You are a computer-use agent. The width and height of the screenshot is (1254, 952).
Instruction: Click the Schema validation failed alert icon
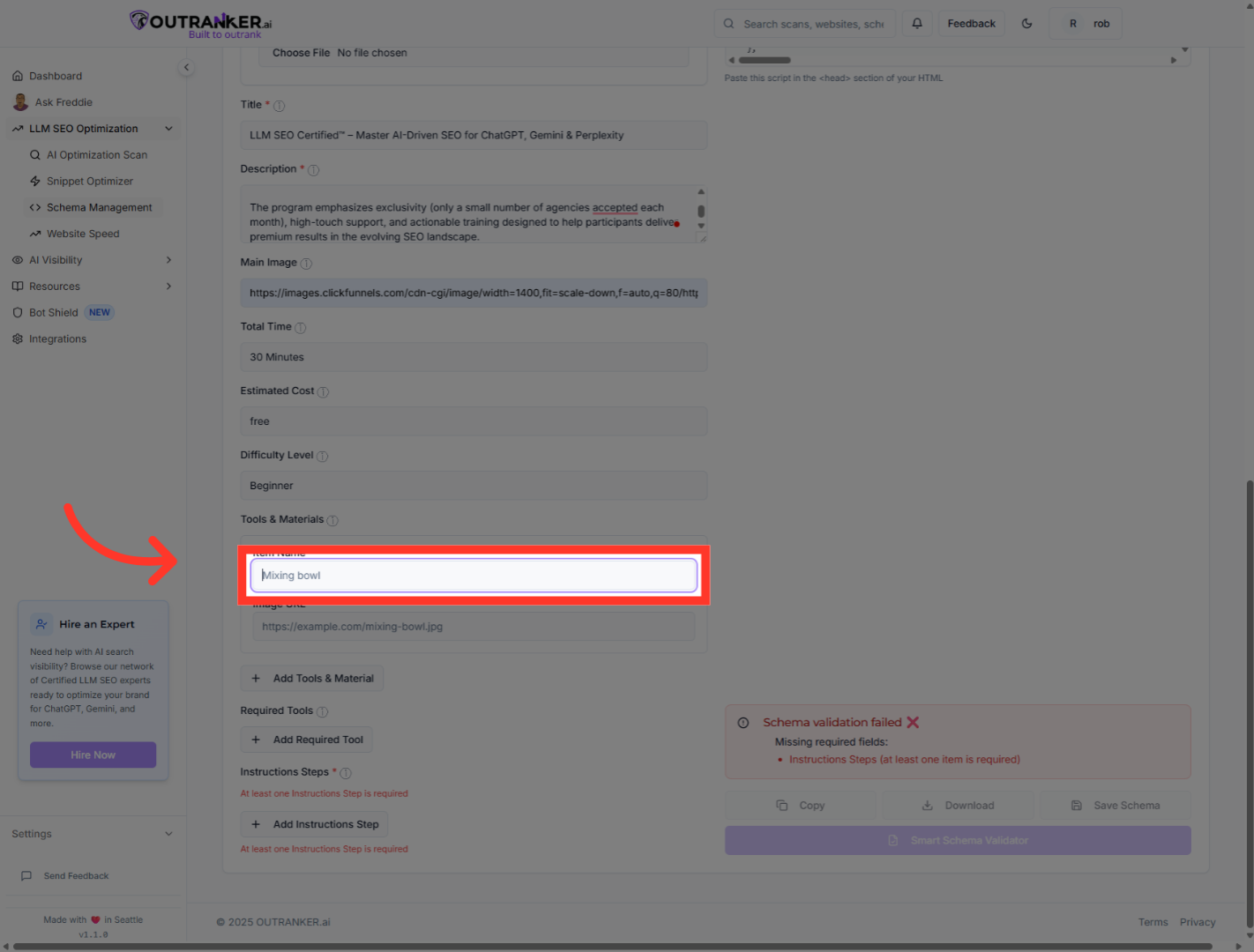743,723
